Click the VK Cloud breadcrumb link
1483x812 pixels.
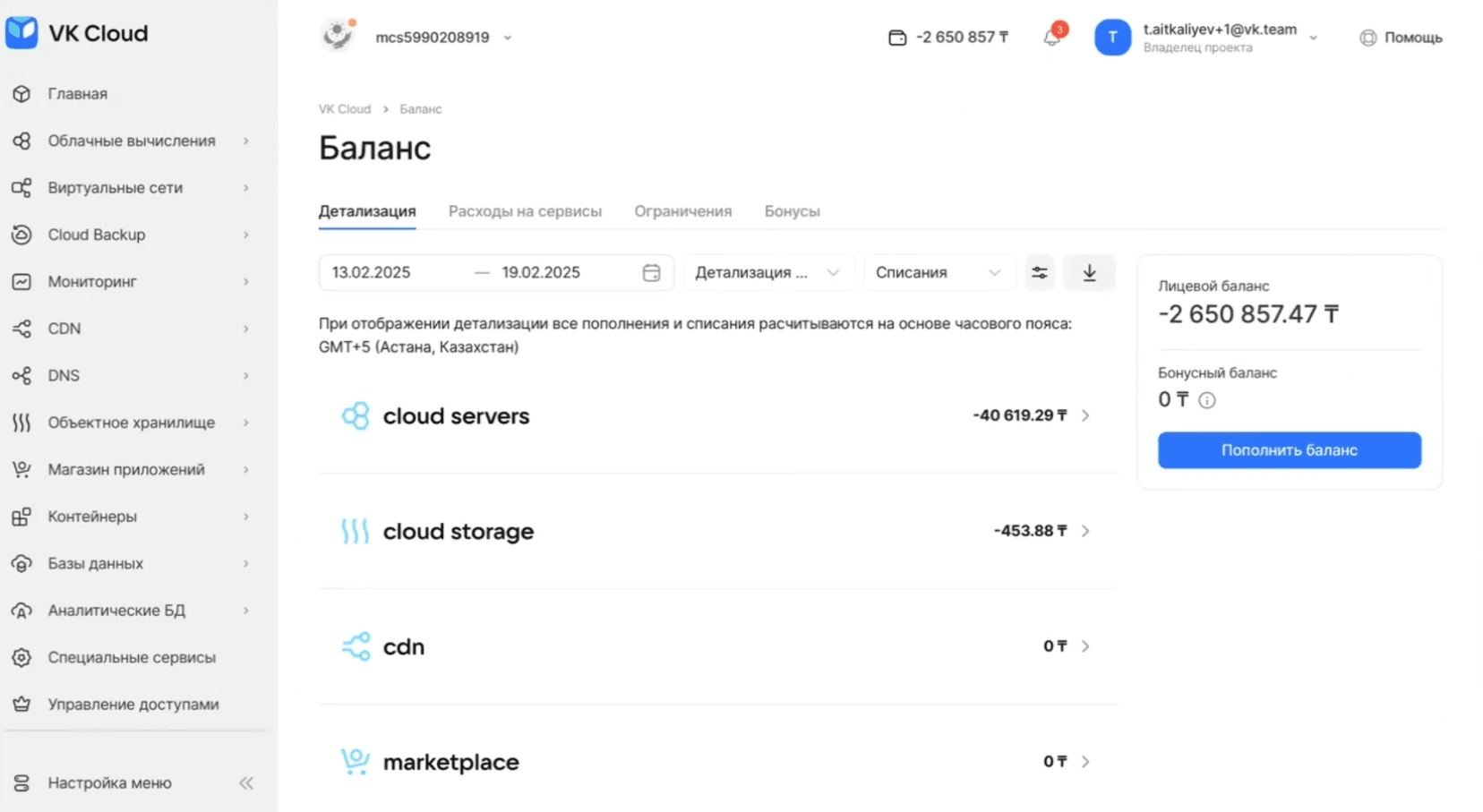(x=345, y=109)
